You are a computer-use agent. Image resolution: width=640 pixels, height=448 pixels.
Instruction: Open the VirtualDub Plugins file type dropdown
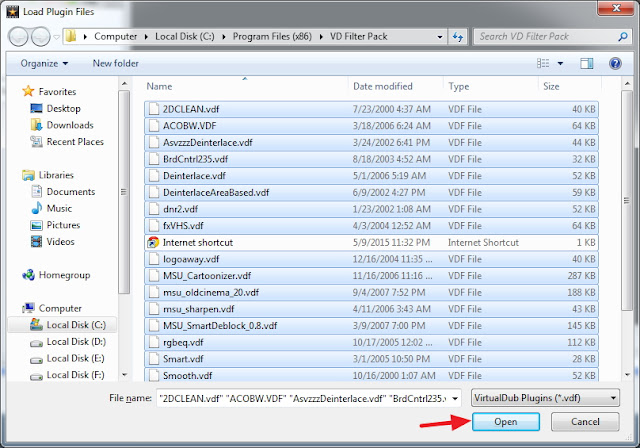(x=545, y=398)
